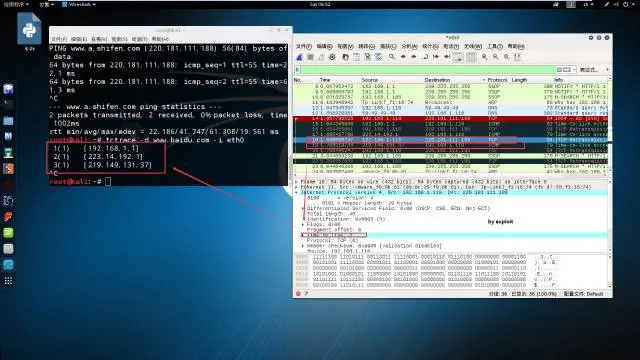Click the expert info red circle in status bar
The image size is (640, 360).
coord(298,293)
